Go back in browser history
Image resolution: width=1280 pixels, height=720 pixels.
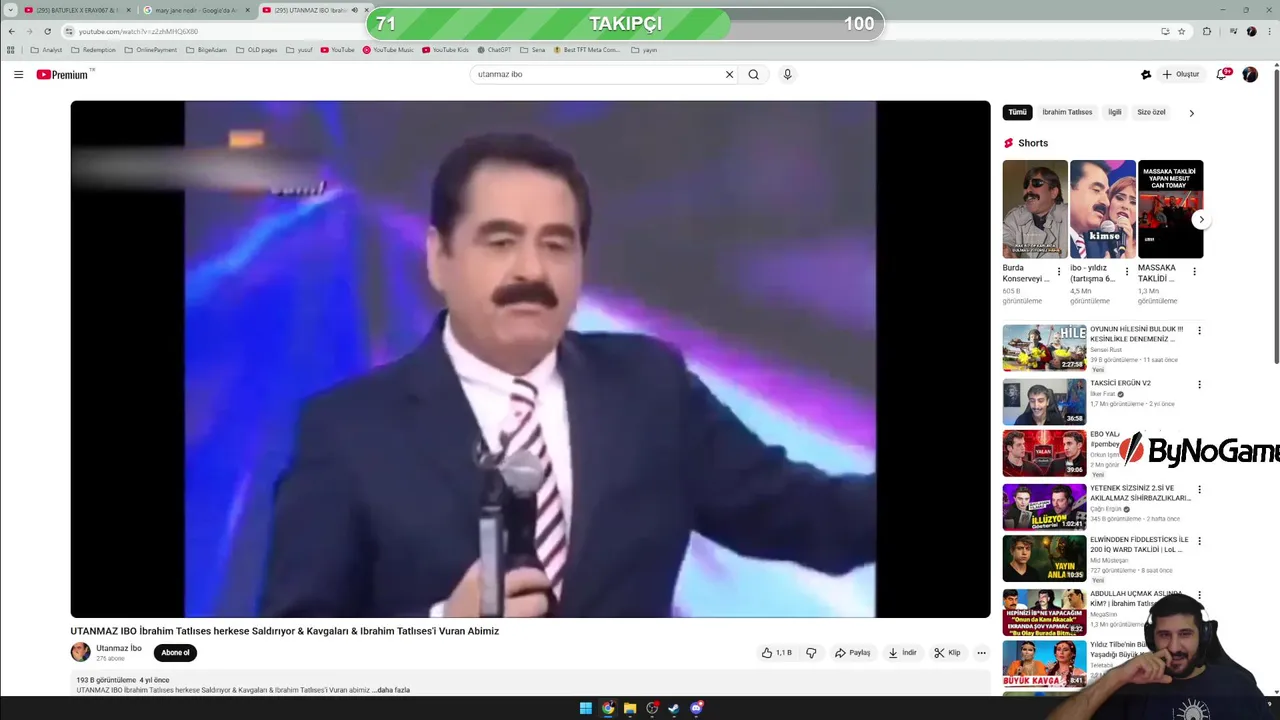tap(11, 31)
